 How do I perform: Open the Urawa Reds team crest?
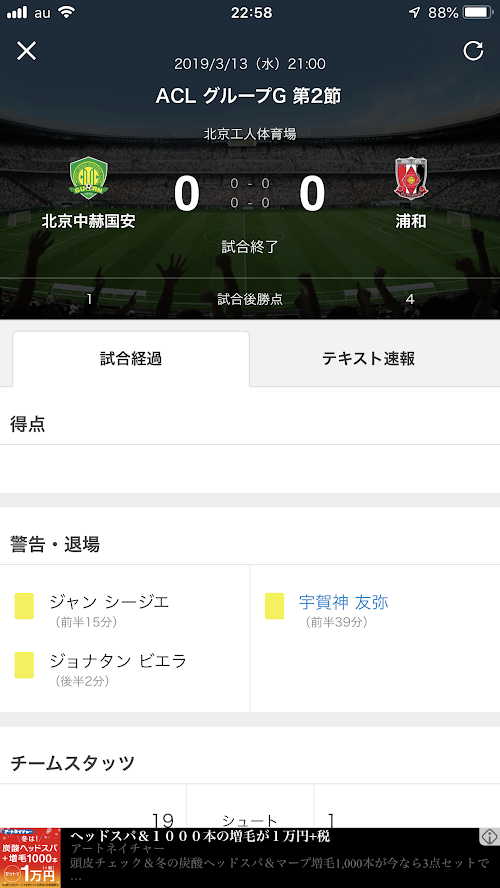[411, 179]
